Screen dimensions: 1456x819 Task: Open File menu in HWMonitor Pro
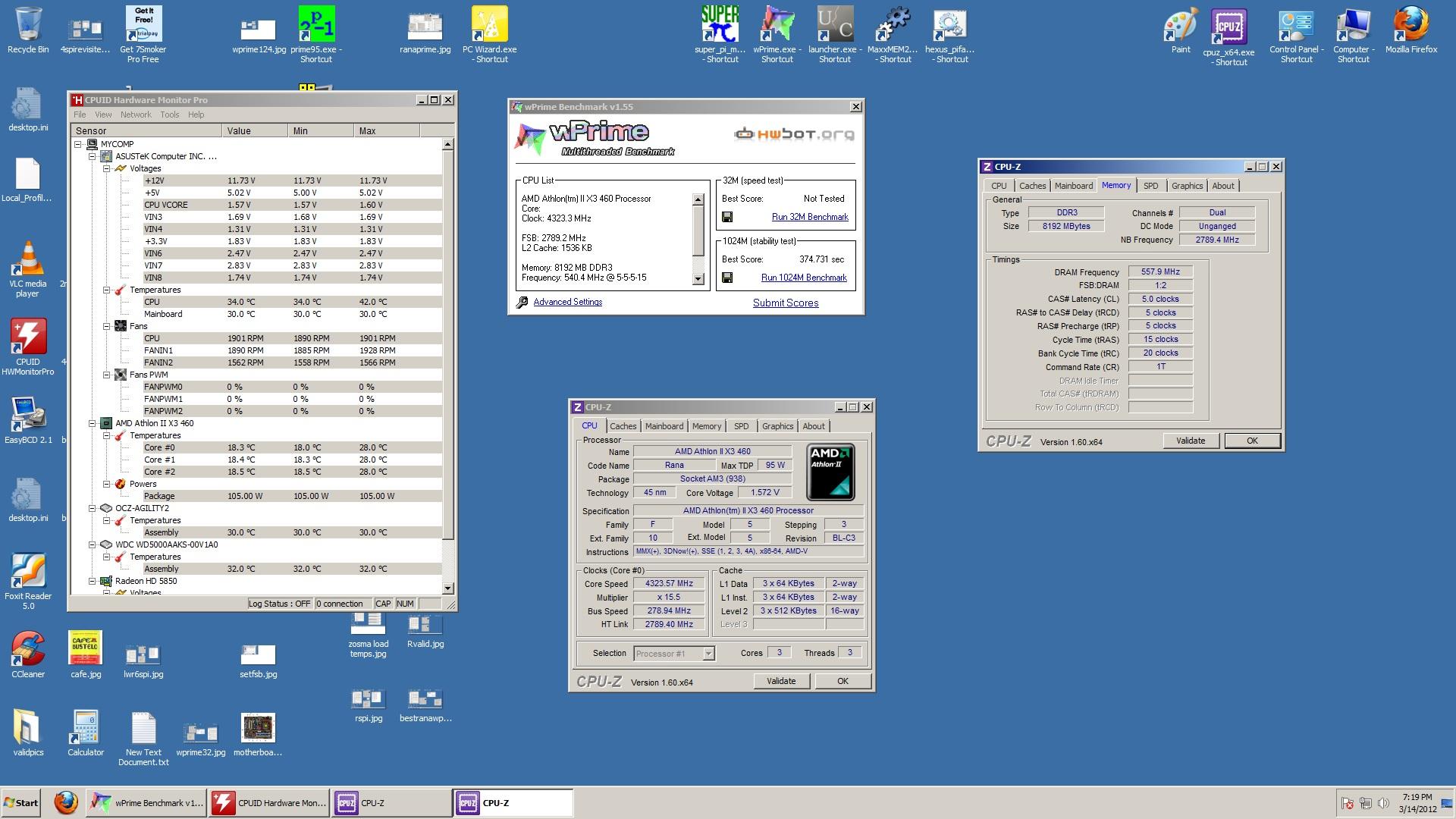(80, 115)
